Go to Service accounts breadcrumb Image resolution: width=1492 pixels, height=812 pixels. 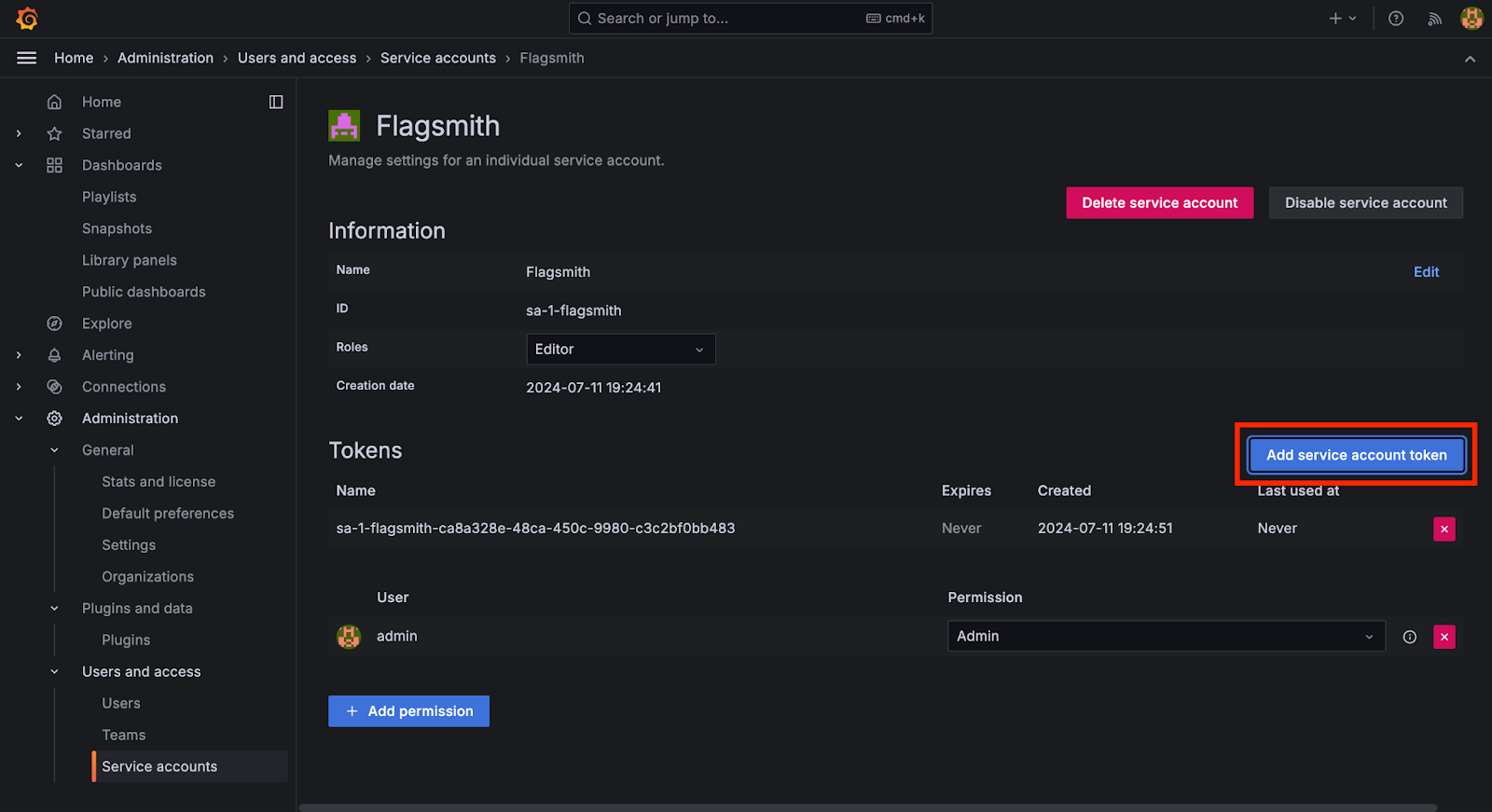[438, 58]
